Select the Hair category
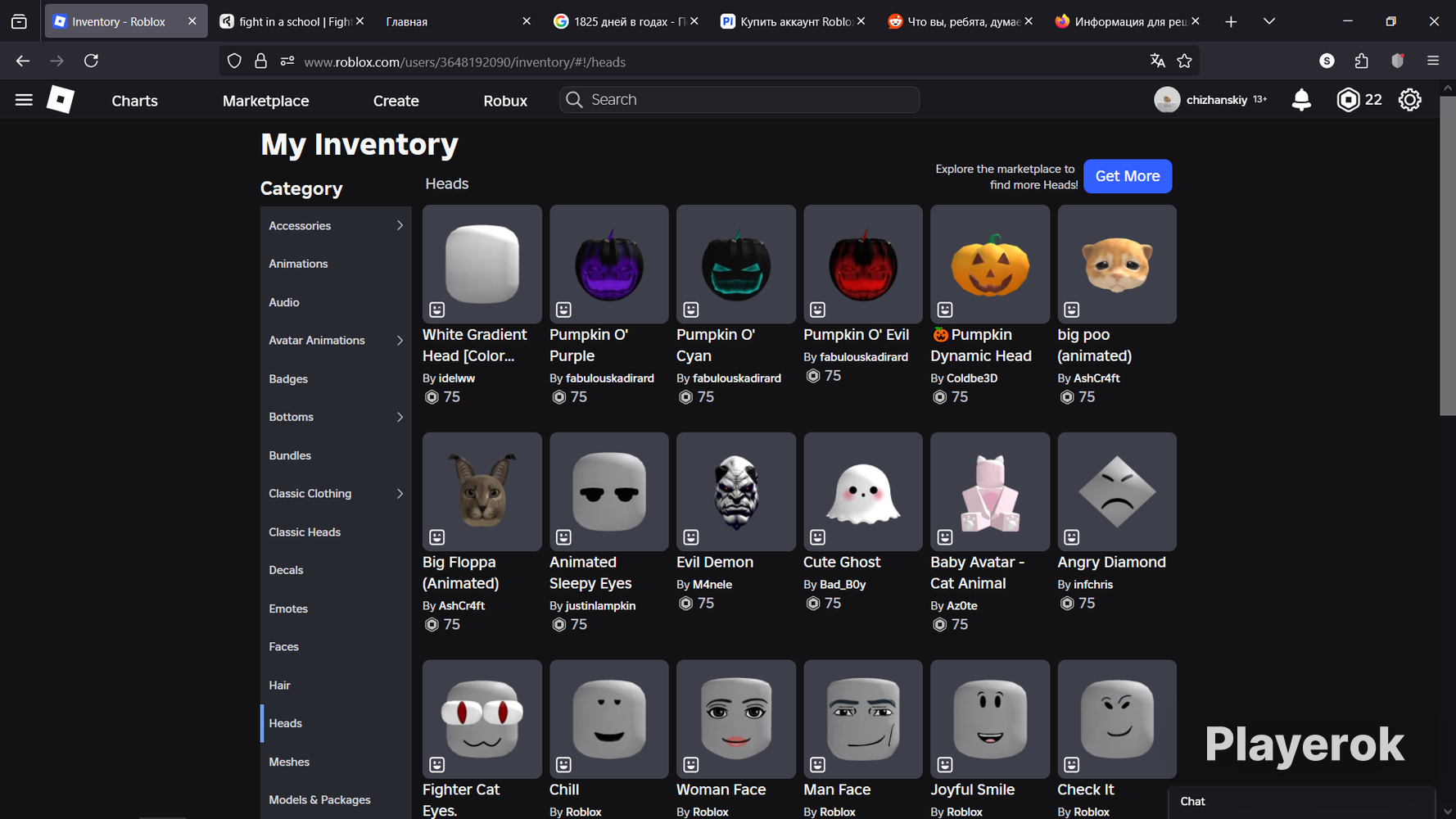This screenshot has width=1456, height=819. pos(336,685)
